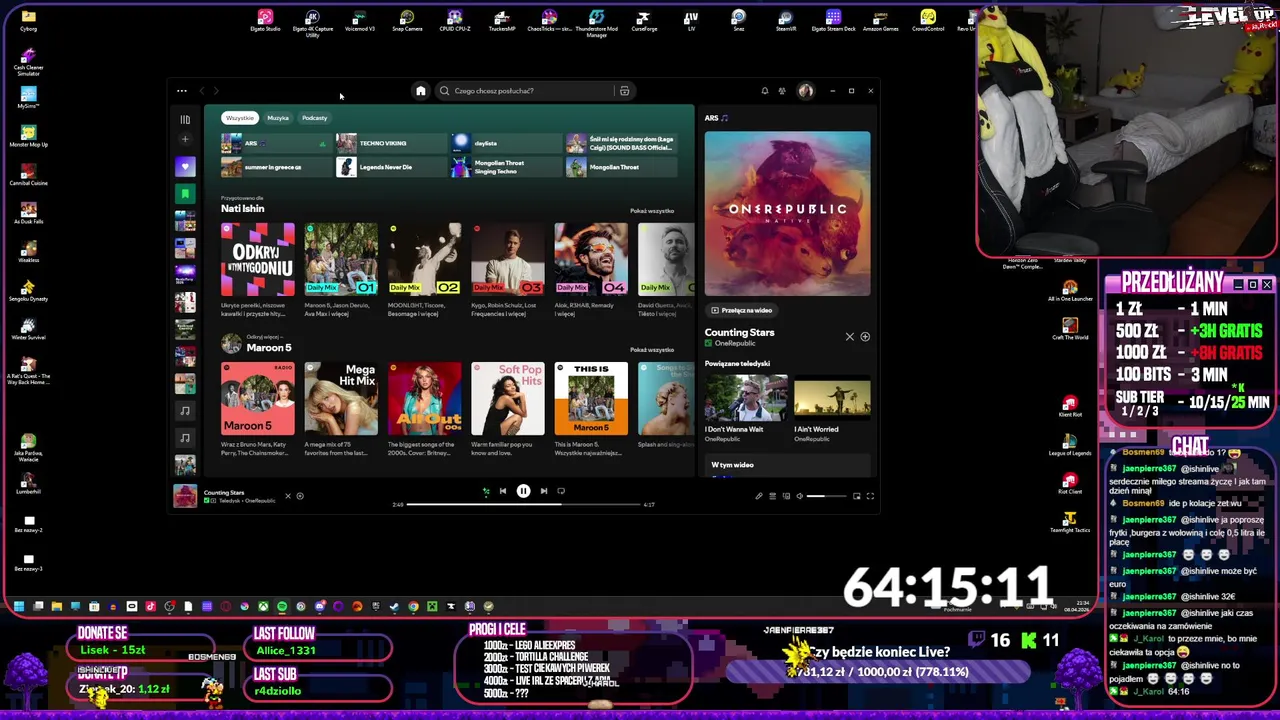Click Pokaż wszystko for Maroon 5 section
The height and width of the screenshot is (720, 1280).
652,350
